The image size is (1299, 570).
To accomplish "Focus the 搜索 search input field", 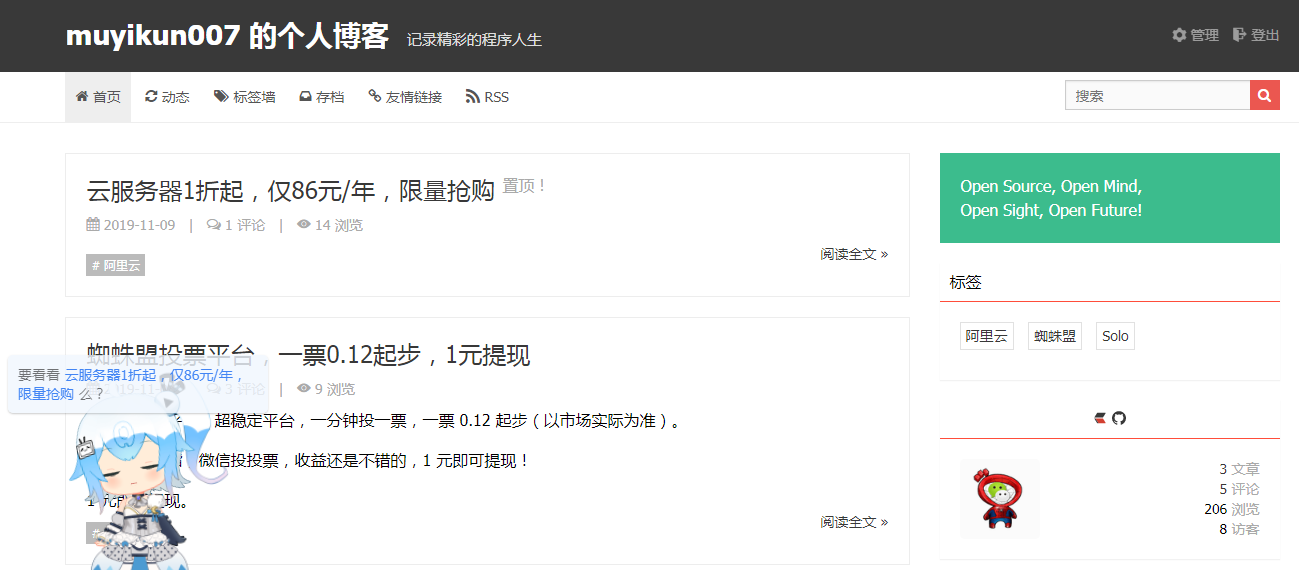I will coord(1157,96).
